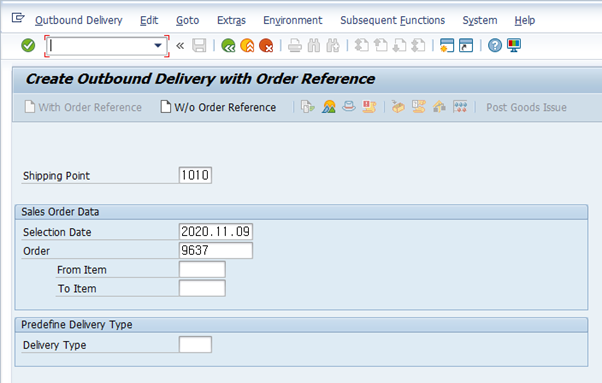Open the Help menu

click(525, 20)
